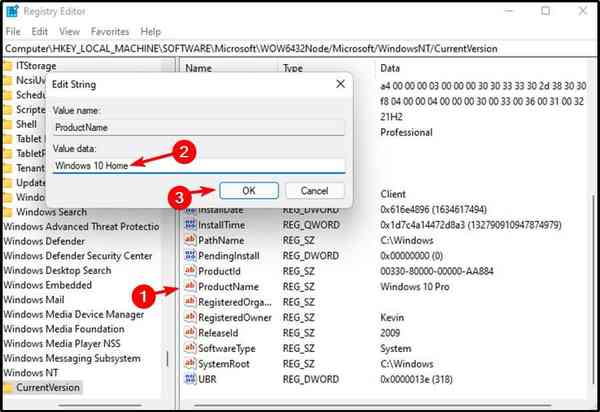This screenshot has height=412, width=600.
Task: Click the tree pane vertical scrollbar thumb
Action: (x=167, y=358)
